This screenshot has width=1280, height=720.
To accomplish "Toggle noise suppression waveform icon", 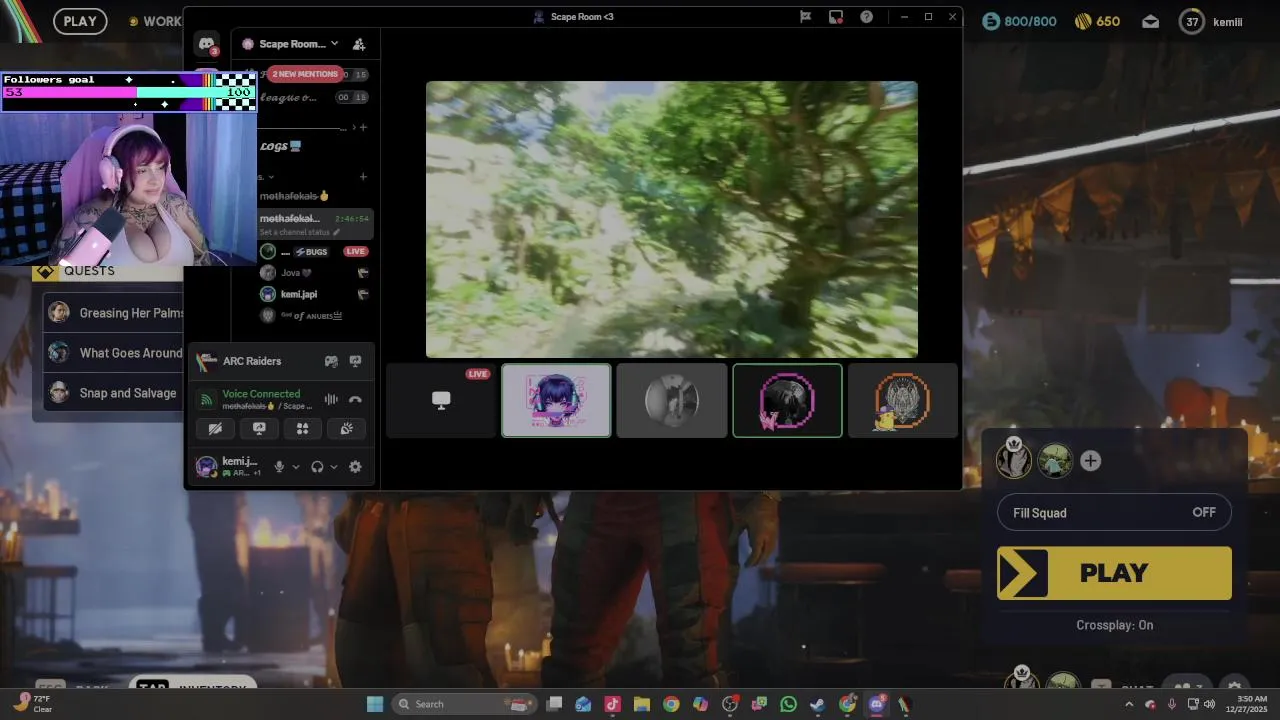I will point(331,399).
